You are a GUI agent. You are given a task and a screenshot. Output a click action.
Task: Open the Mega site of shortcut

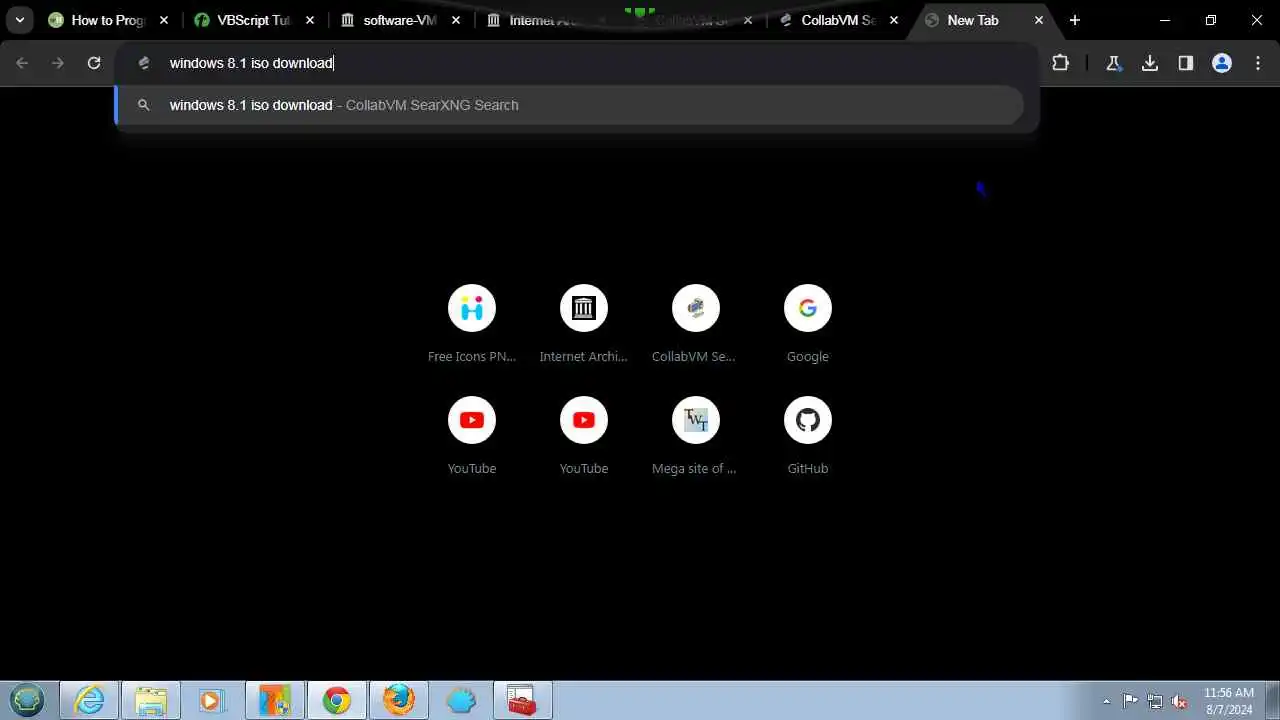coord(696,436)
